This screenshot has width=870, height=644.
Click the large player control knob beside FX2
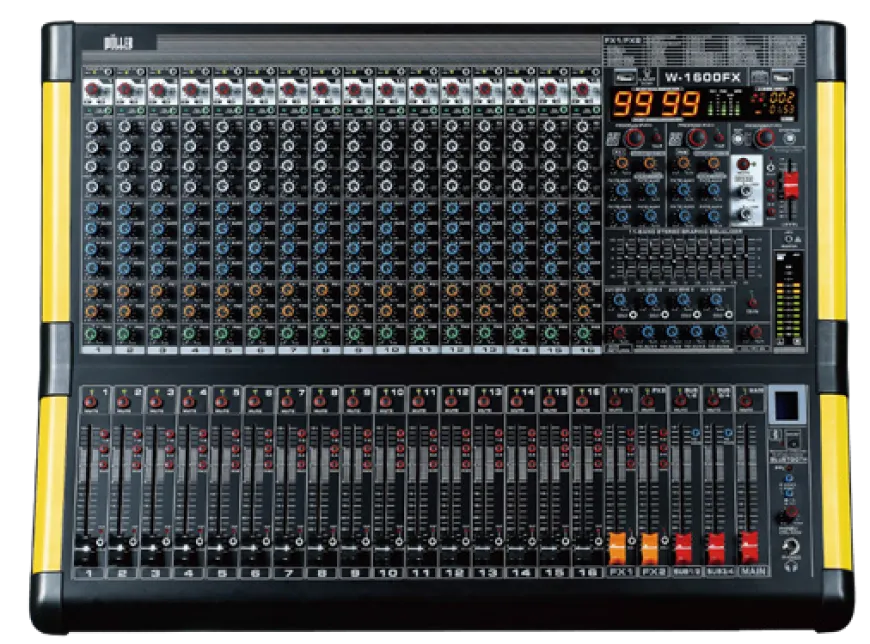[766, 137]
